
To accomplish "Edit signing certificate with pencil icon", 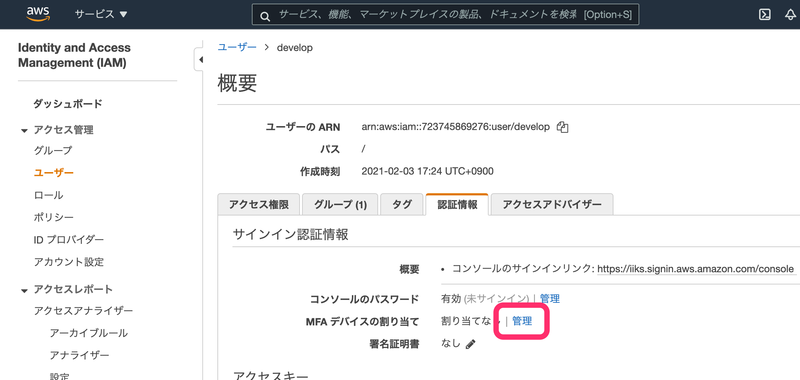I will [470, 344].
